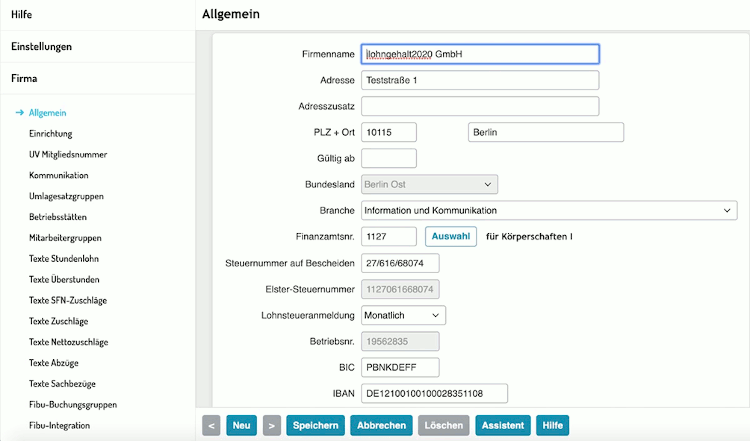Click the Steuernummer auf Bescheiden field

point(400,263)
